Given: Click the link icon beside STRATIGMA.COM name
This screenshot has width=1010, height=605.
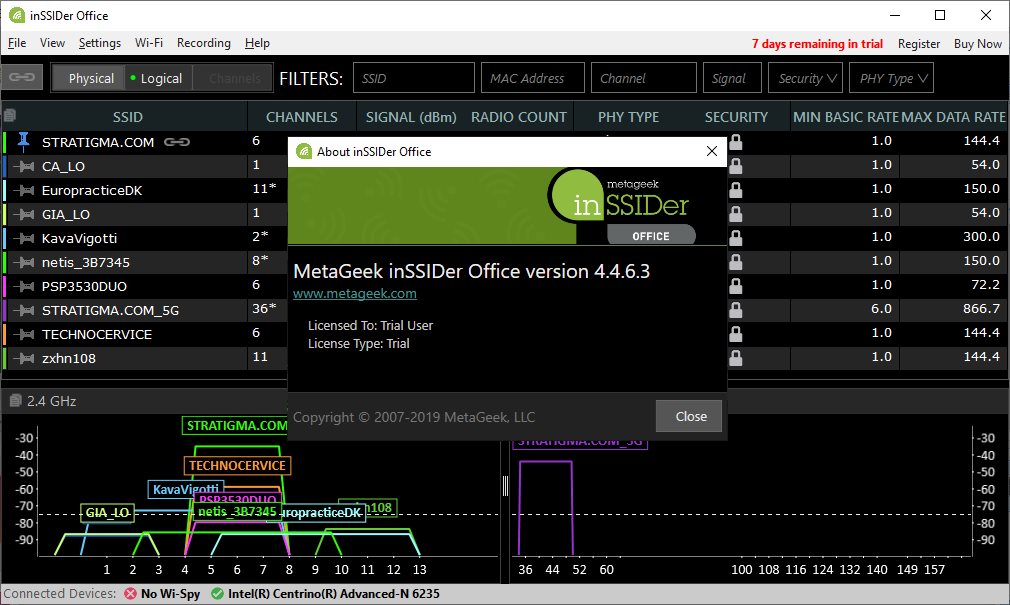Looking at the screenshot, I should (177, 142).
